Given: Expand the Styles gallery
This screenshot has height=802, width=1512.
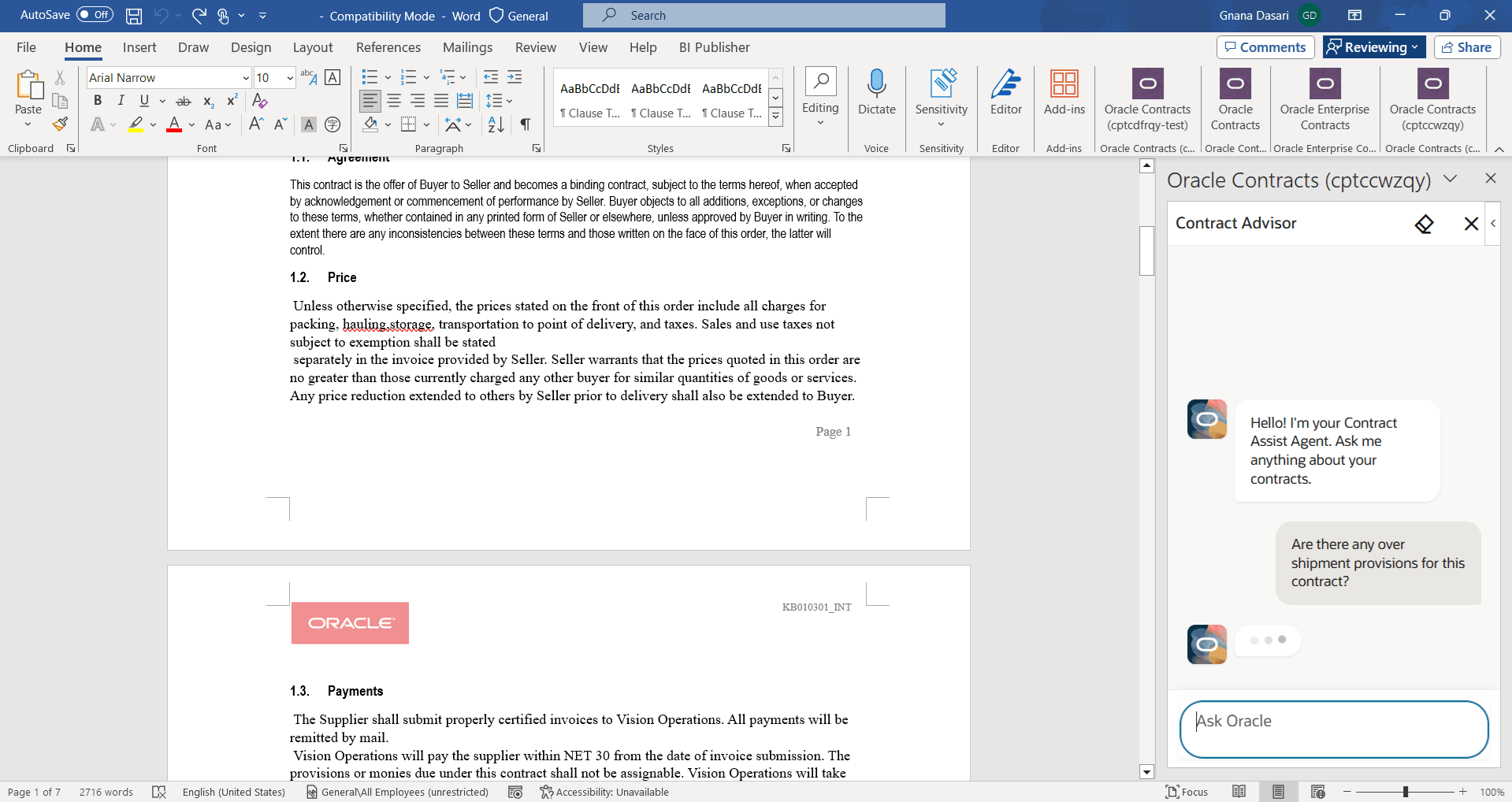Looking at the screenshot, I should tap(776, 117).
